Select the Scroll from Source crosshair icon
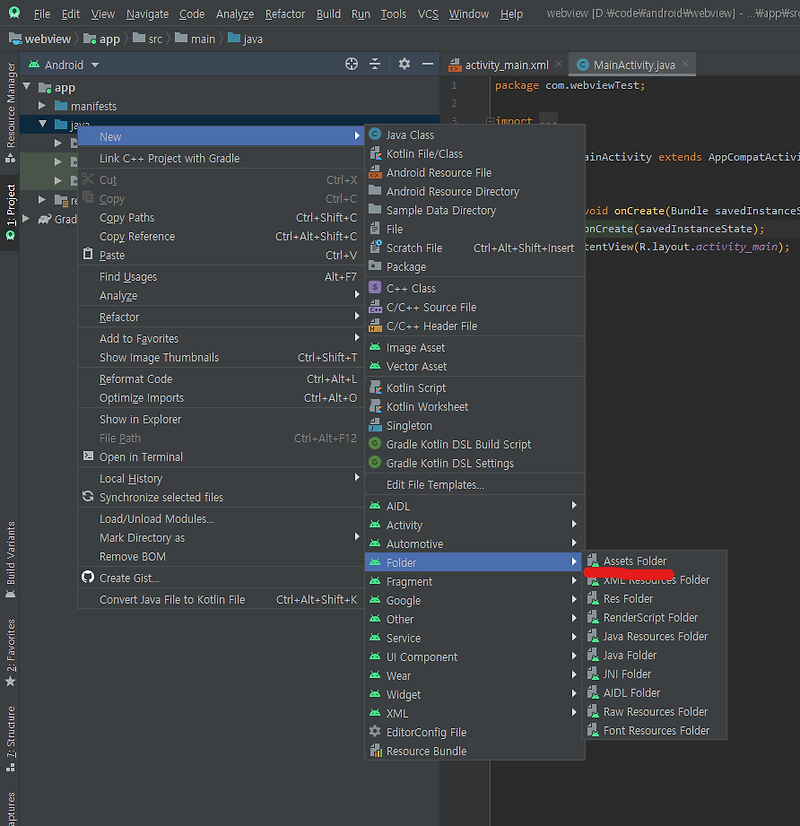The image size is (800, 826). 351,63
